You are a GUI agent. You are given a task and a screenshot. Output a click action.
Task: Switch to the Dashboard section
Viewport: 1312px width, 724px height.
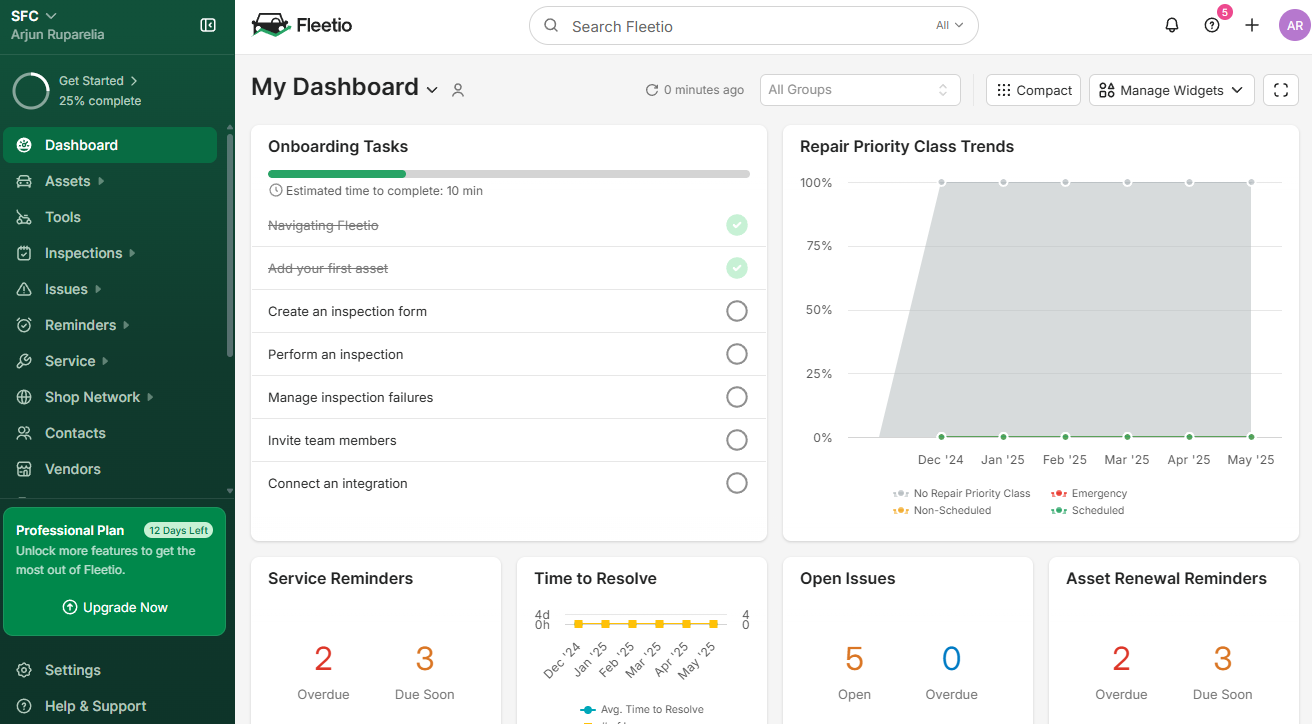pyautogui.click(x=81, y=145)
